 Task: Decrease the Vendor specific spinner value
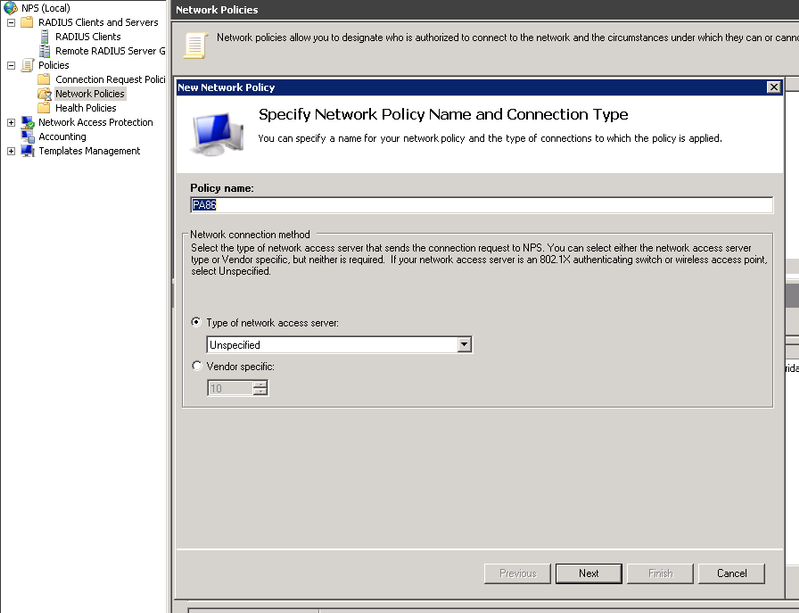pyautogui.click(x=260, y=391)
